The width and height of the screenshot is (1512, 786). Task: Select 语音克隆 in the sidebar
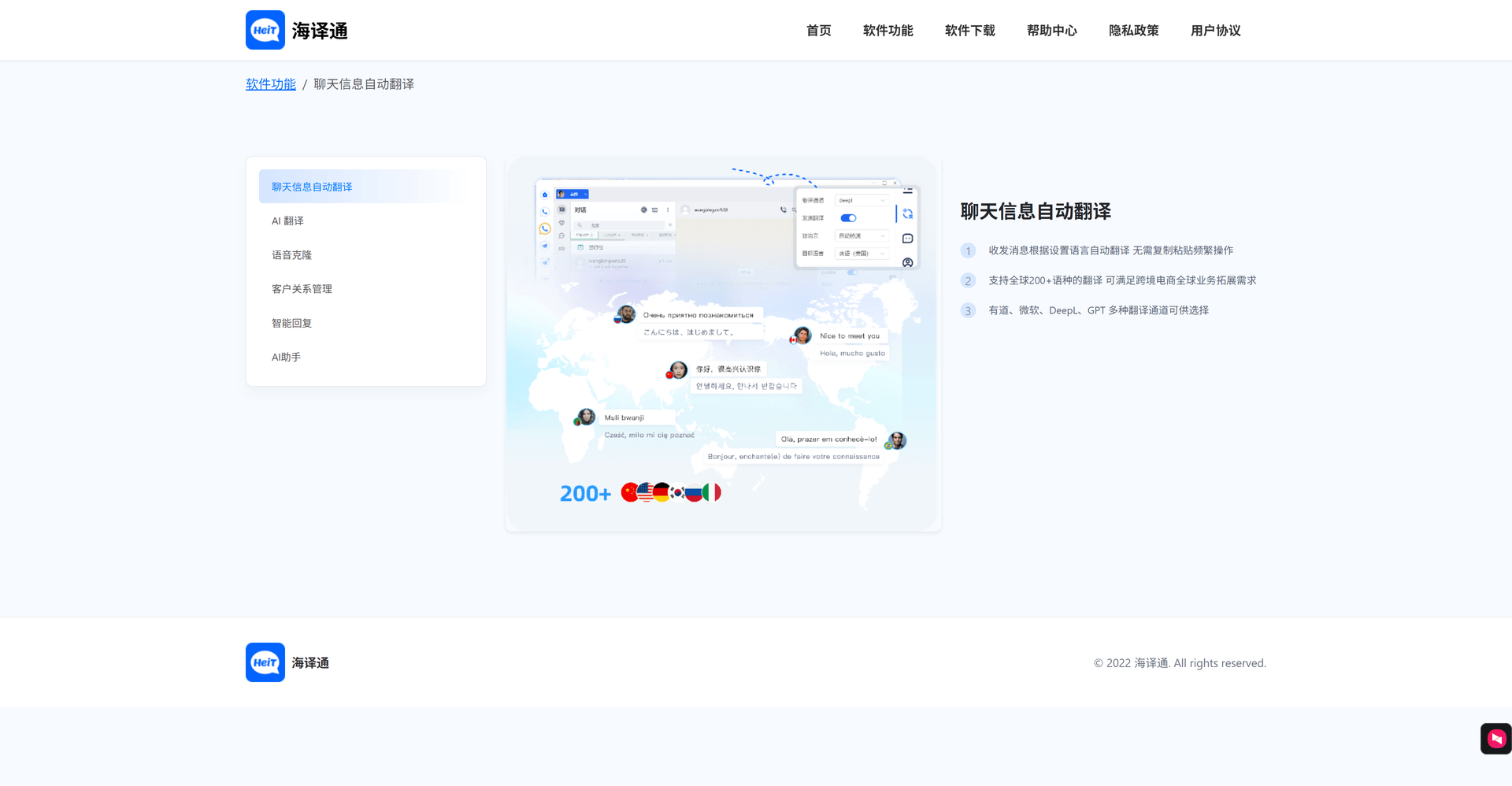(x=366, y=255)
